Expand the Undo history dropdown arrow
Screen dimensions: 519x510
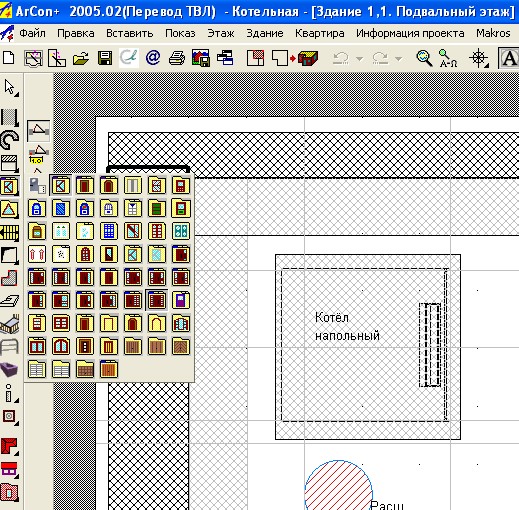pos(359,59)
